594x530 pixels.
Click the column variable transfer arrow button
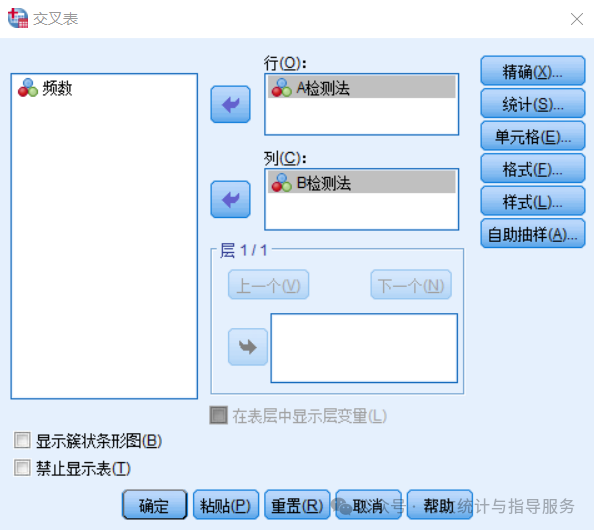click(x=230, y=199)
